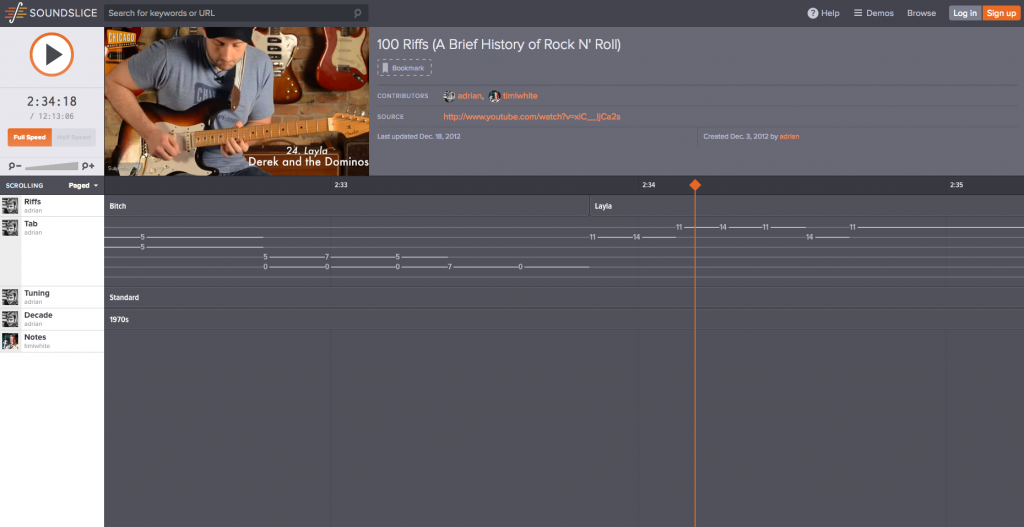This screenshot has height=527, width=1024.
Task: Open the Demos hamburger icon
Action: [x=858, y=13]
